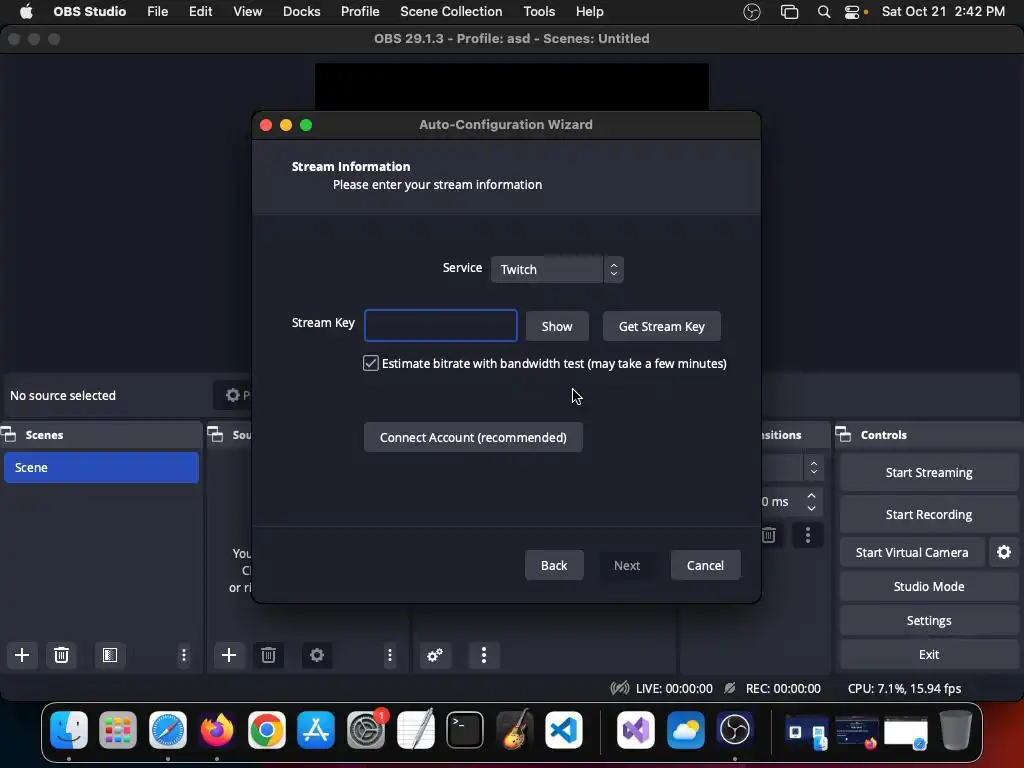Open Spotlight search in menu bar
Viewport: 1024px width, 768px height.
click(x=824, y=12)
